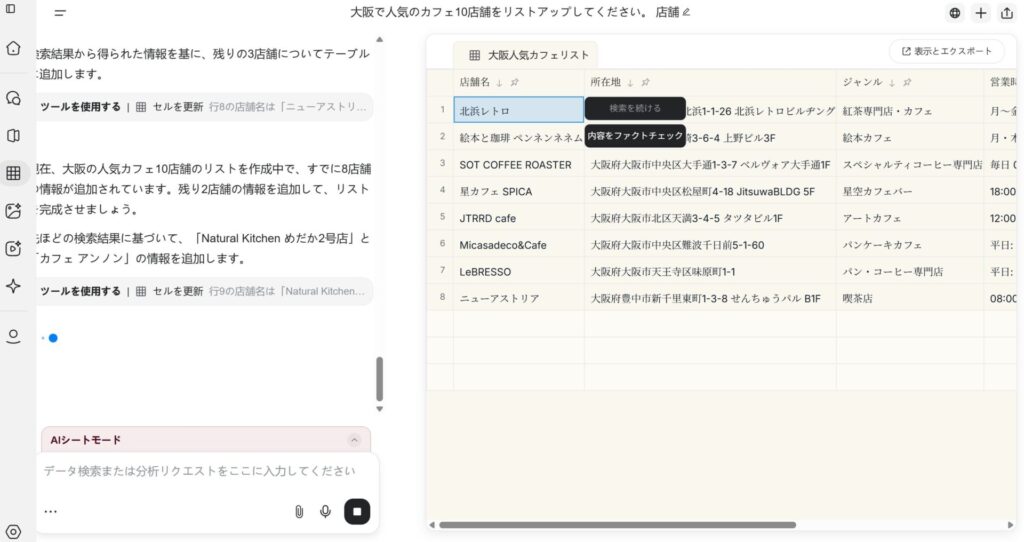Click the chat scrollbar down arrow
The image size is (1024, 542).
[379, 409]
